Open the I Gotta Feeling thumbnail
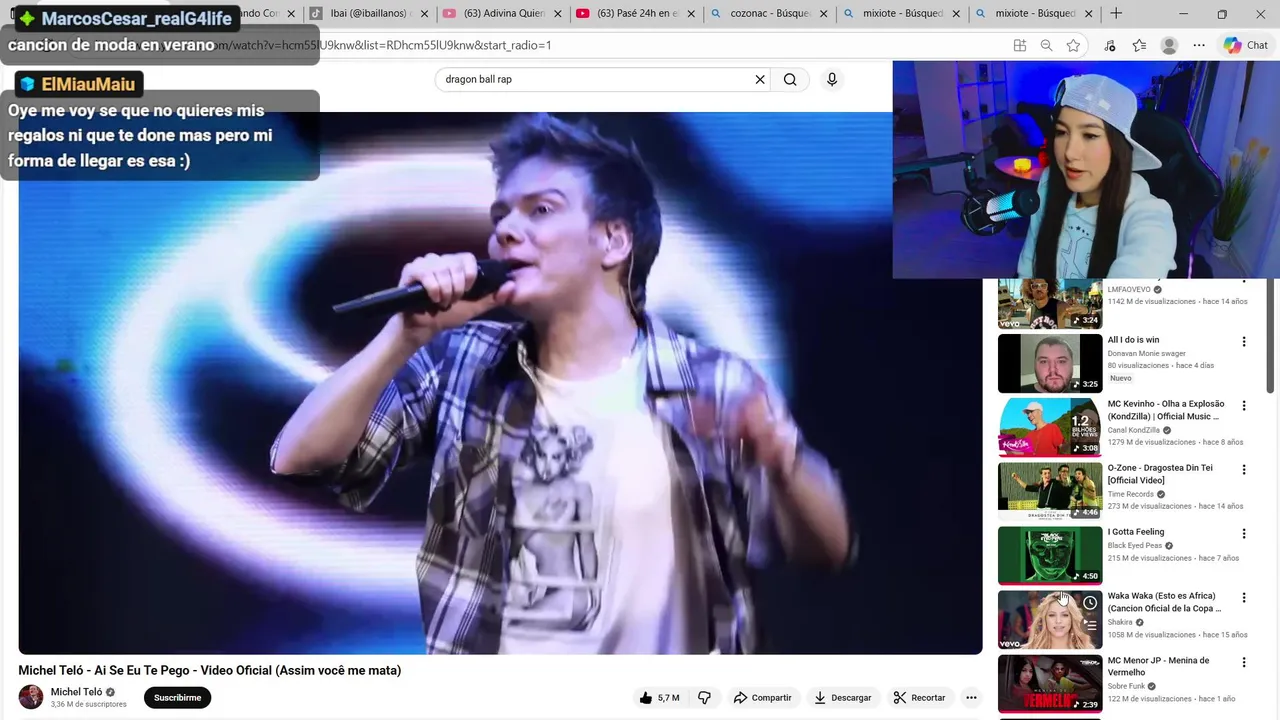The width and height of the screenshot is (1280, 720). tap(1050, 555)
